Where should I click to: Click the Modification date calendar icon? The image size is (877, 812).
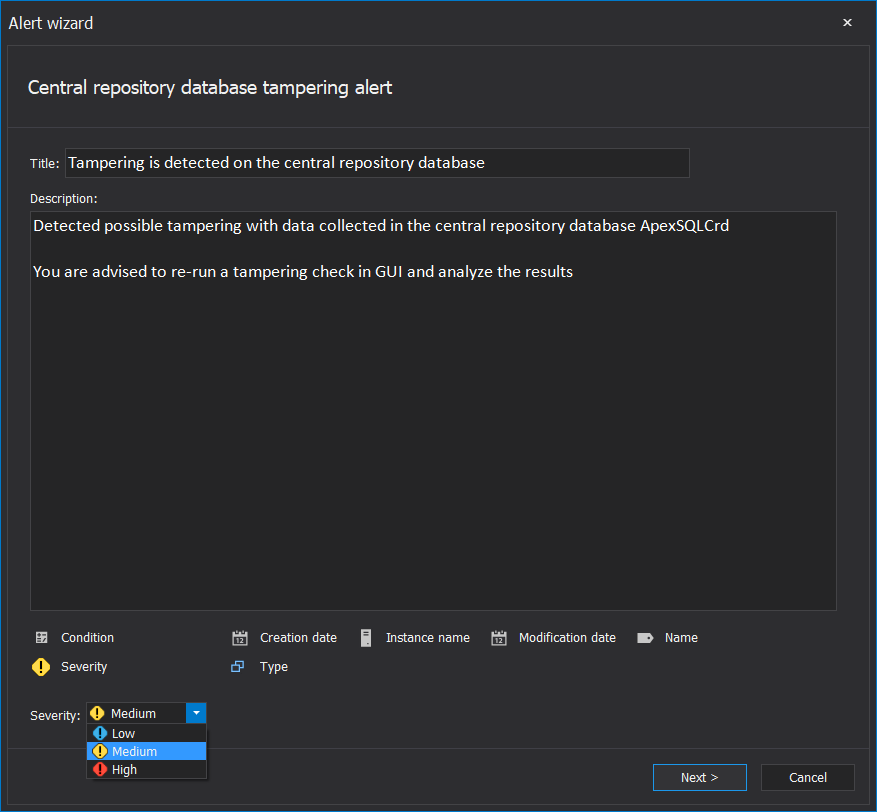pos(499,638)
